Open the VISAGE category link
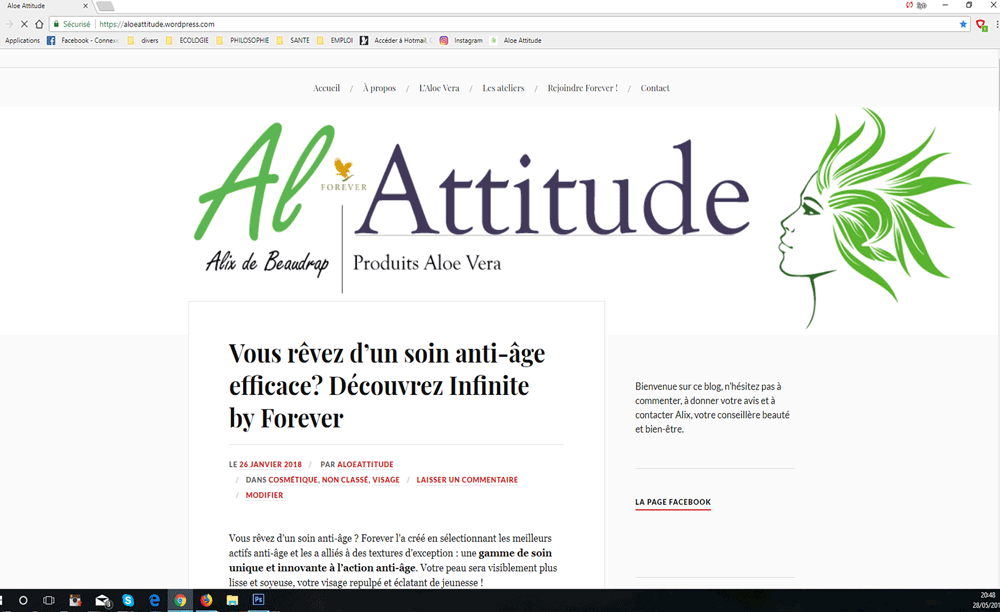 pyautogui.click(x=386, y=479)
